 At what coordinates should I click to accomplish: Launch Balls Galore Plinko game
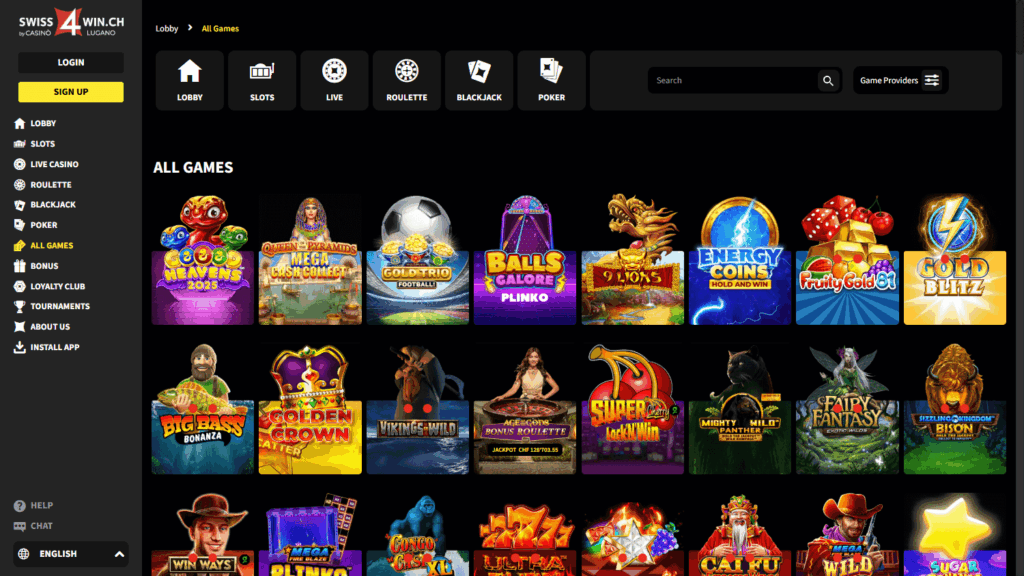[525, 260]
